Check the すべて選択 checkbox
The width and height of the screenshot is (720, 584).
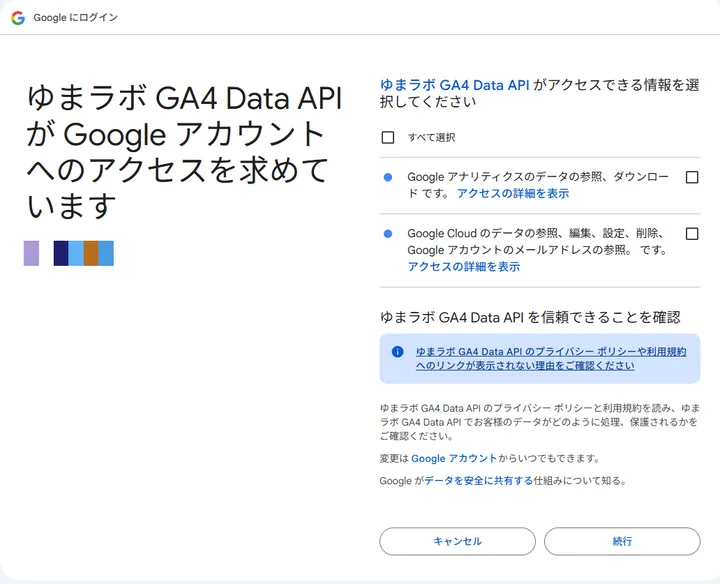point(388,137)
